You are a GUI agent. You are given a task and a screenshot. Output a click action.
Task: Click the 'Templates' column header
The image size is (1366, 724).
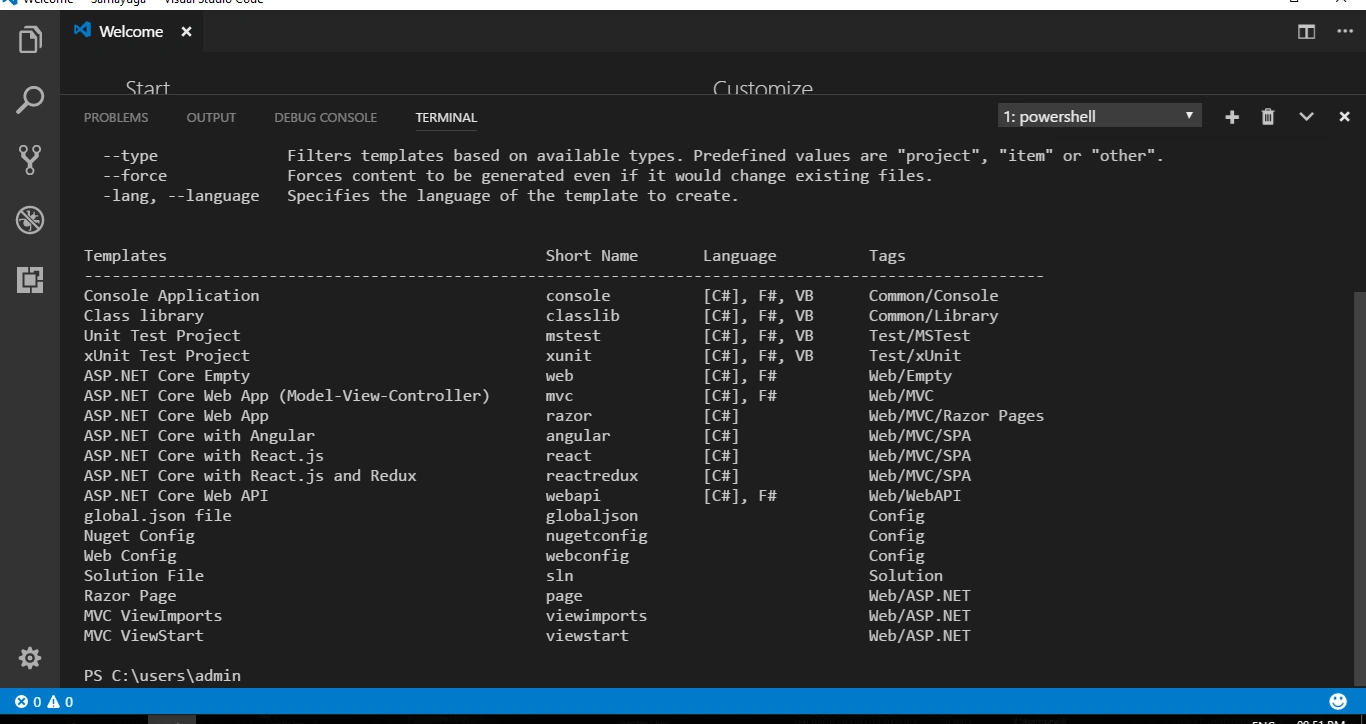125,256
